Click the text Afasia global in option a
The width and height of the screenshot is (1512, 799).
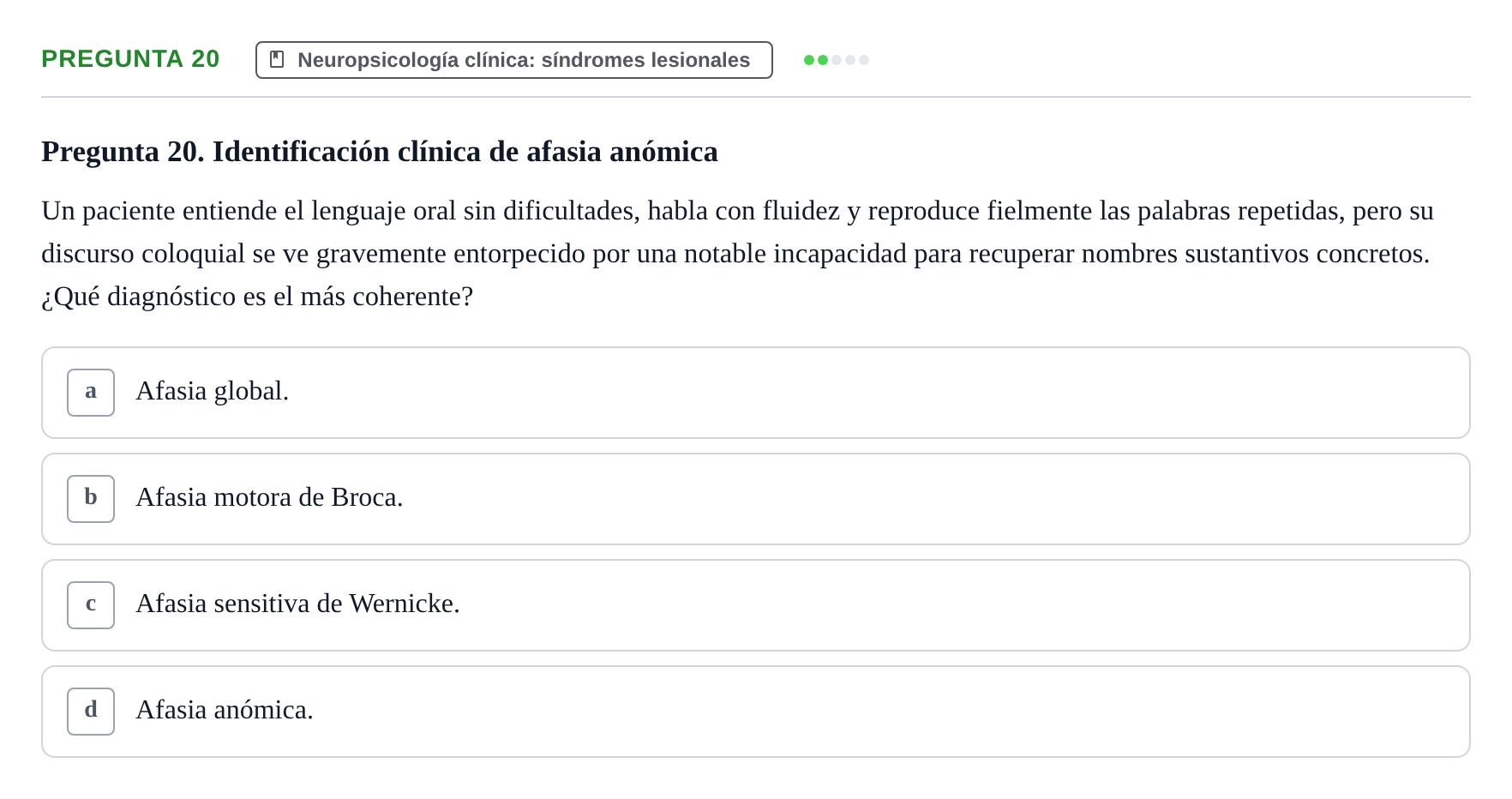coord(213,391)
